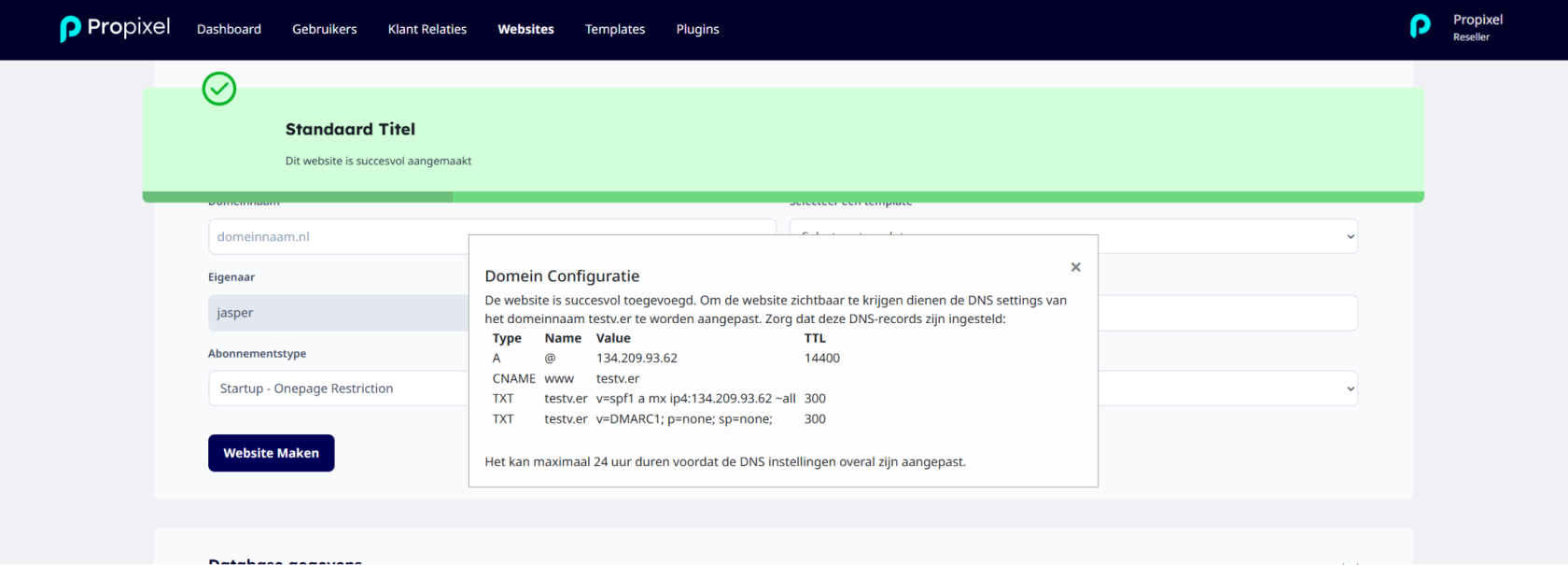The width and height of the screenshot is (1568, 565).
Task: Open the Propixel Reseller account menu
Action: (x=1477, y=28)
